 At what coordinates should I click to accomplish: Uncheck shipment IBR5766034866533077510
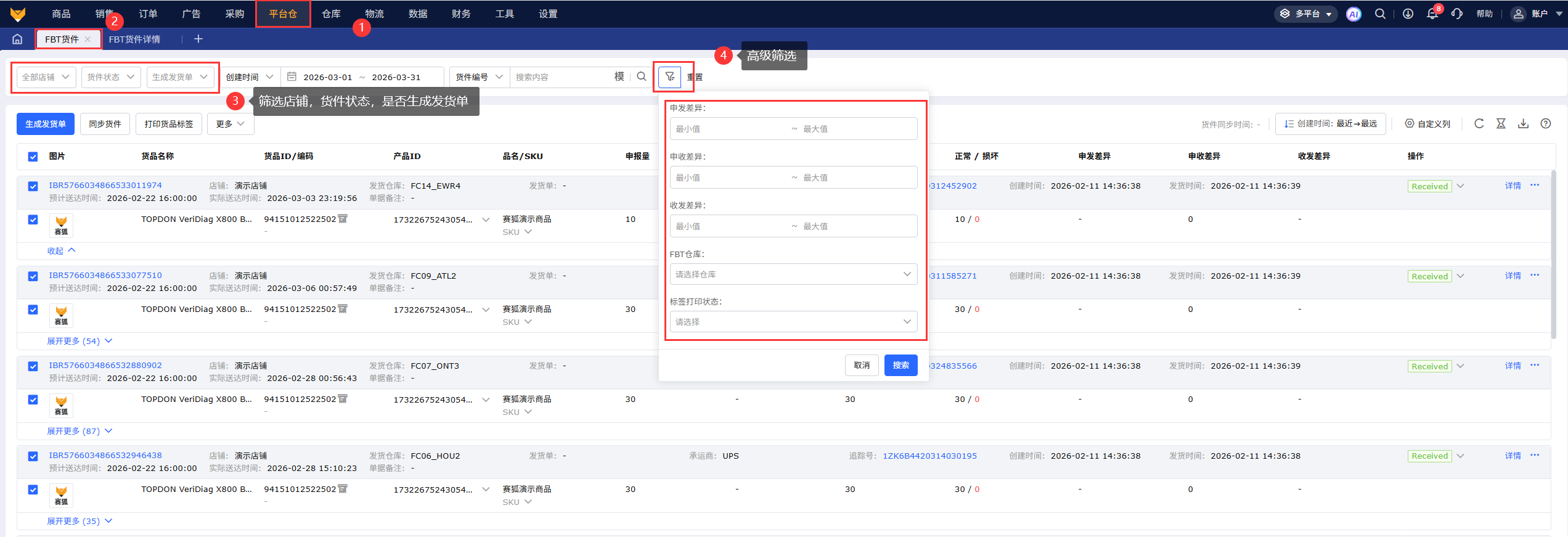[33, 276]
